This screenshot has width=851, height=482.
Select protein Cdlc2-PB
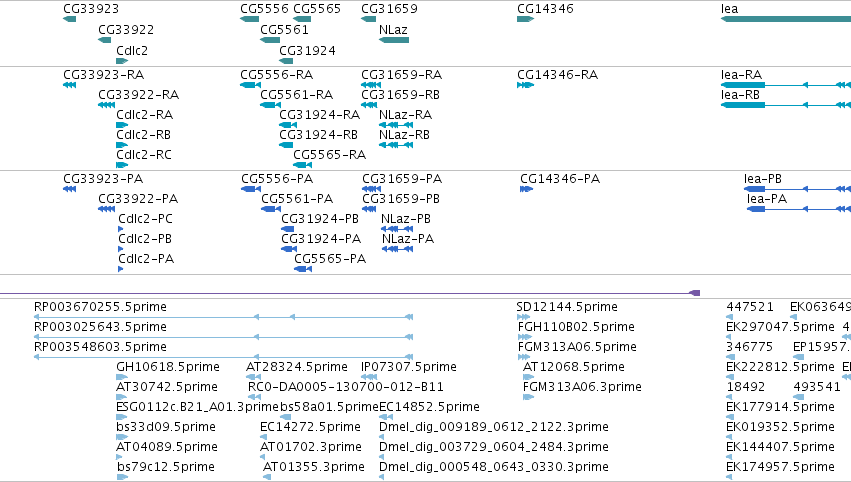(145, 239)
